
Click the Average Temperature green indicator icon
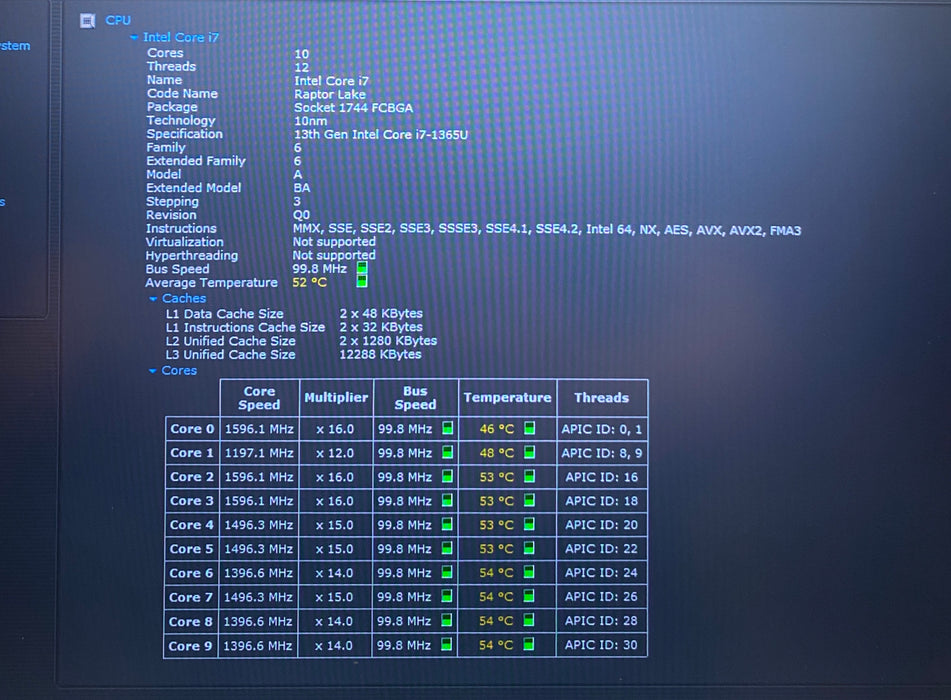[x=362, y=281]
